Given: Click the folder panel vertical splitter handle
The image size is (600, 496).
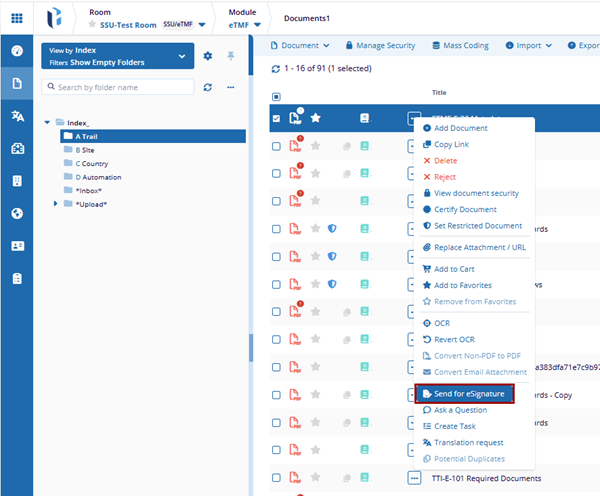Looking at the screenshot, I should click(x=250, y=346).
